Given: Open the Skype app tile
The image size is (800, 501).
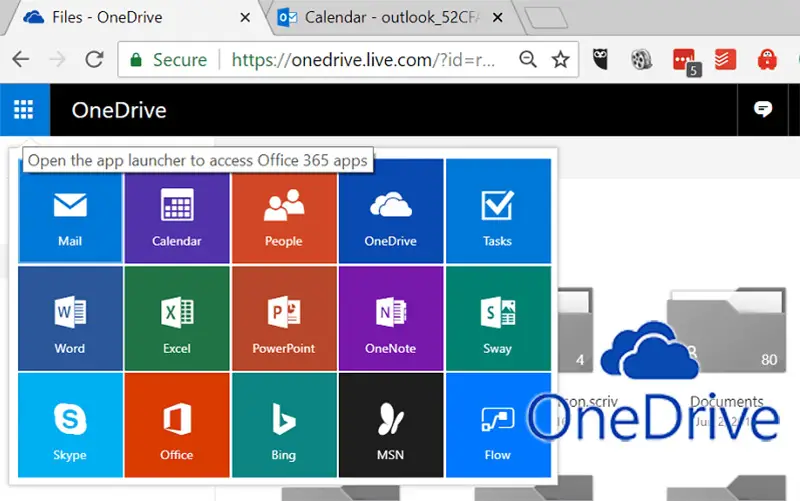Looking at the screenshot, I should (70, 425).
